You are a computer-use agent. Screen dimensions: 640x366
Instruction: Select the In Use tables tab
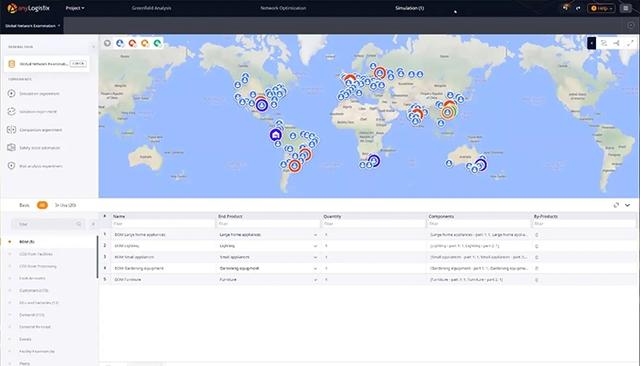[x=65, y=205]
